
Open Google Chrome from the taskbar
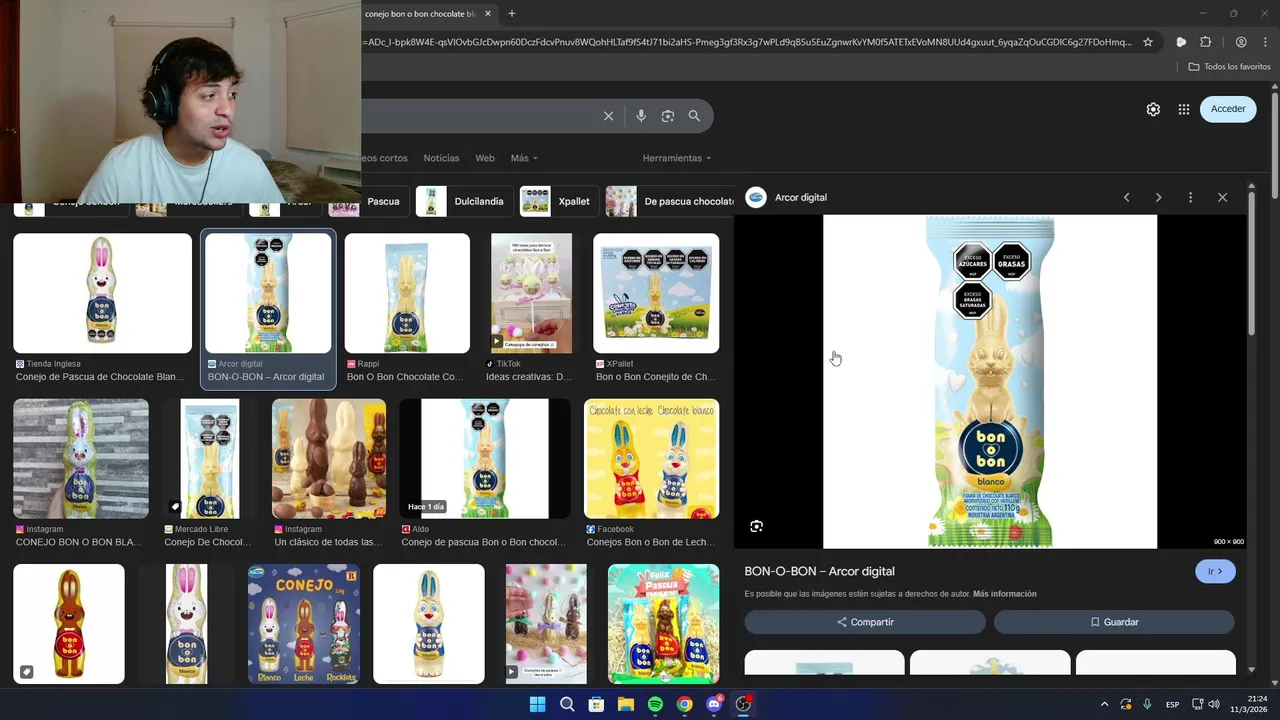point(684,704)
